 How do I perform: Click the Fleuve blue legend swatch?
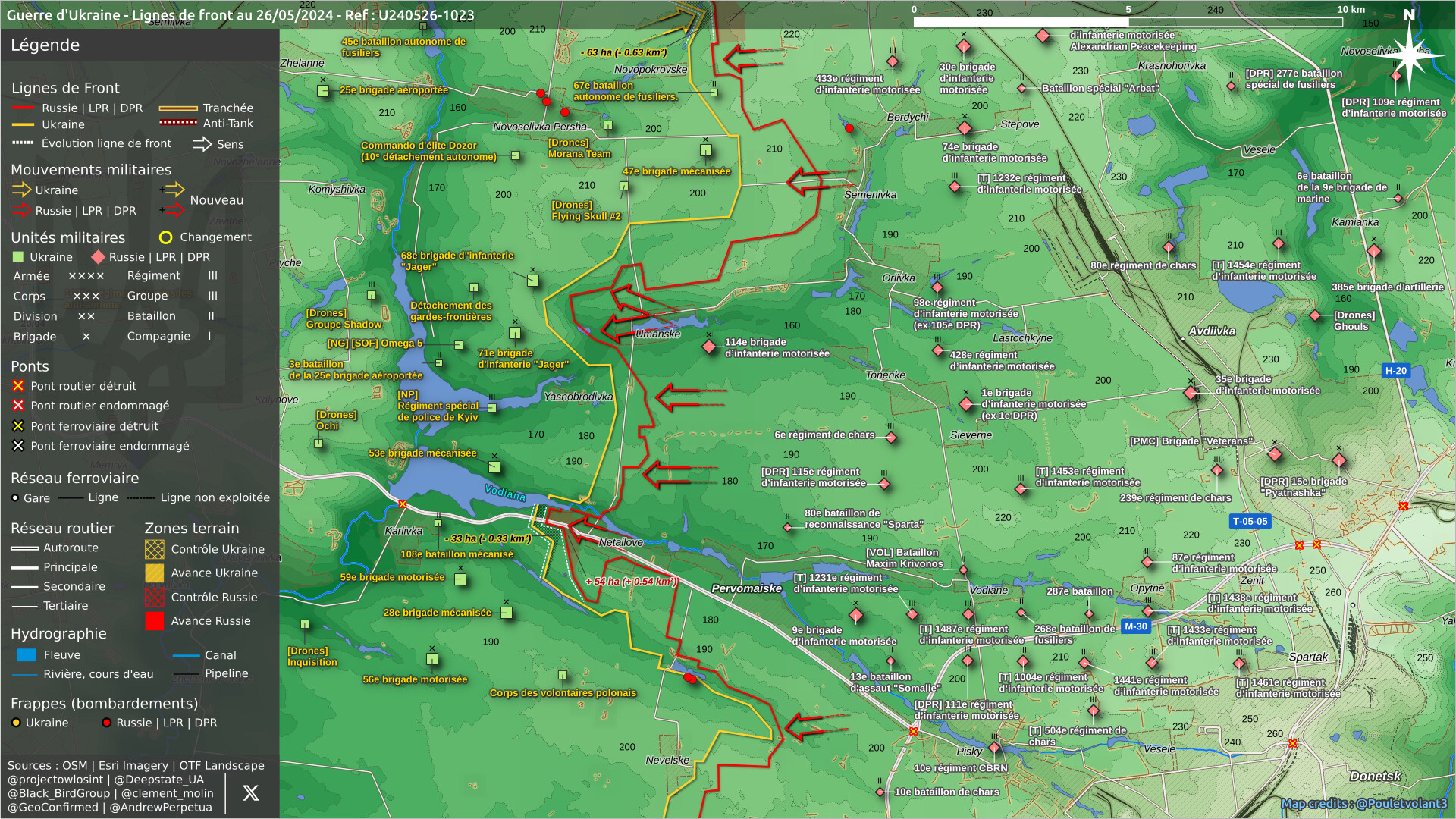pyautogui.click(x=27, y=655)
